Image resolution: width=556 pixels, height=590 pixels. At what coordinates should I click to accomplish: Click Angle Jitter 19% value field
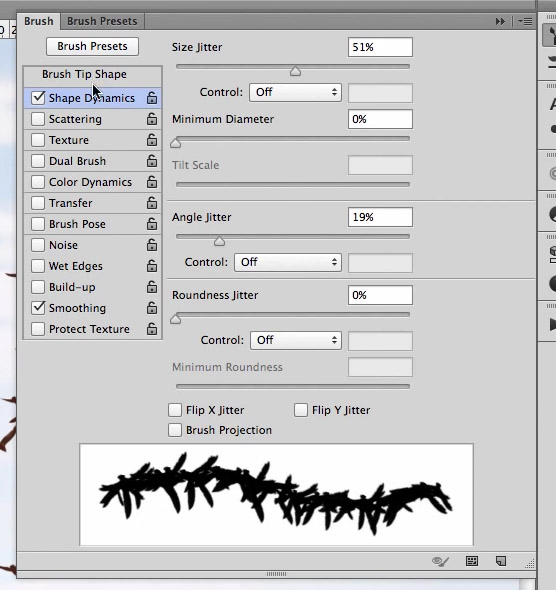380,217
